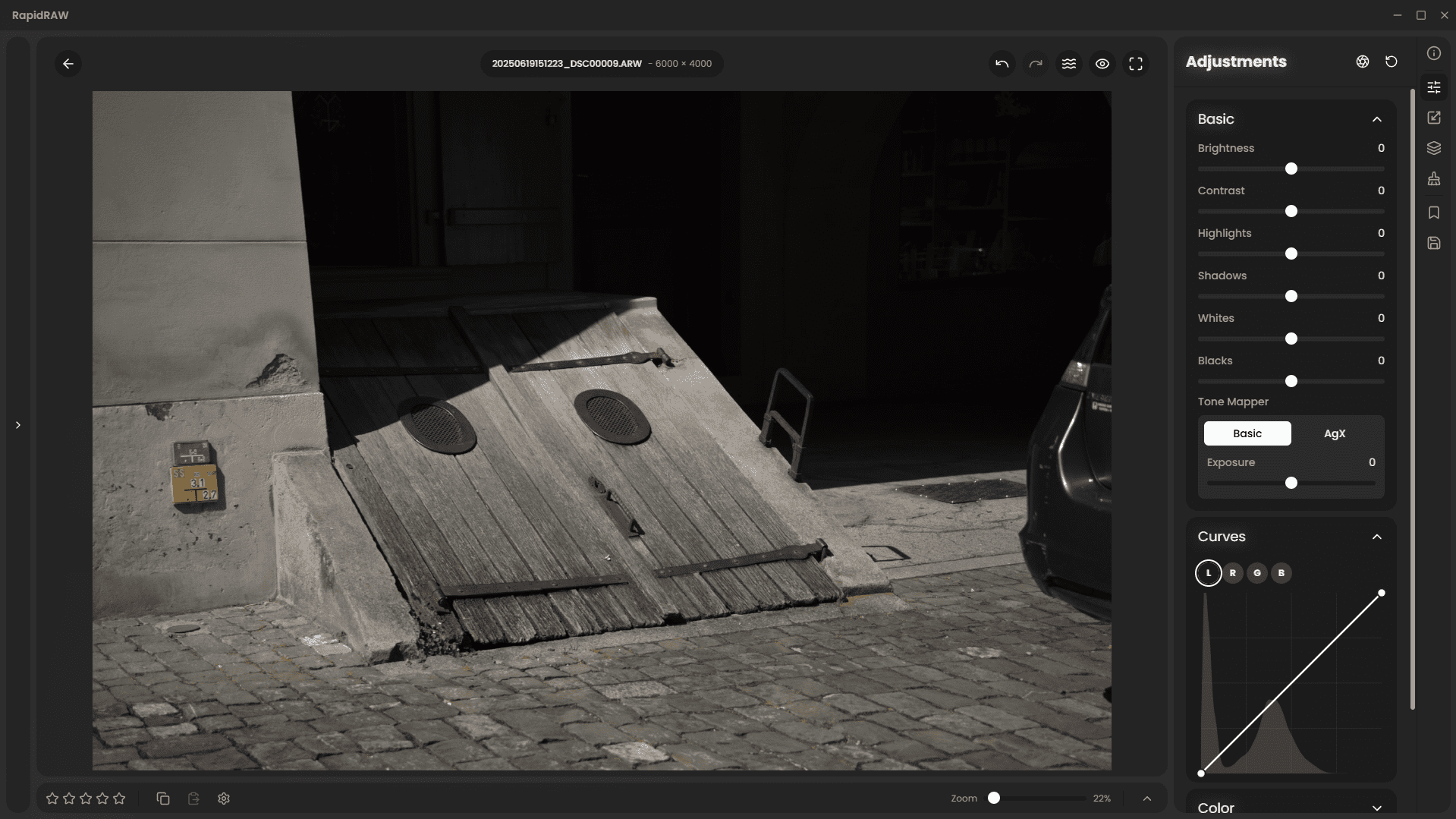1456x819 pixels.
Task: Click the Contrast value 0
Action: point(1381,191)
